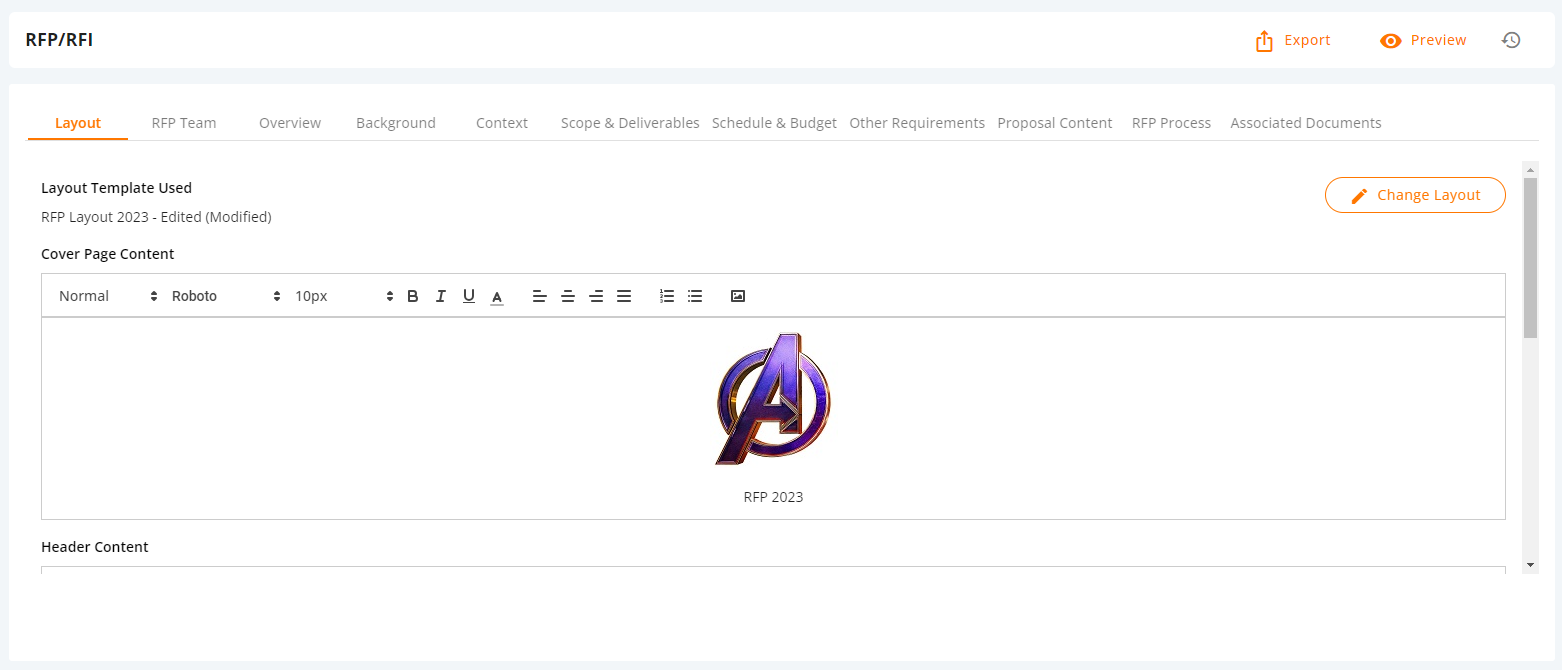The width and height of the screenshot is (1562, 670).
Task: Toggle bold formatting in cover page toolbar
Action: (413, 296)
